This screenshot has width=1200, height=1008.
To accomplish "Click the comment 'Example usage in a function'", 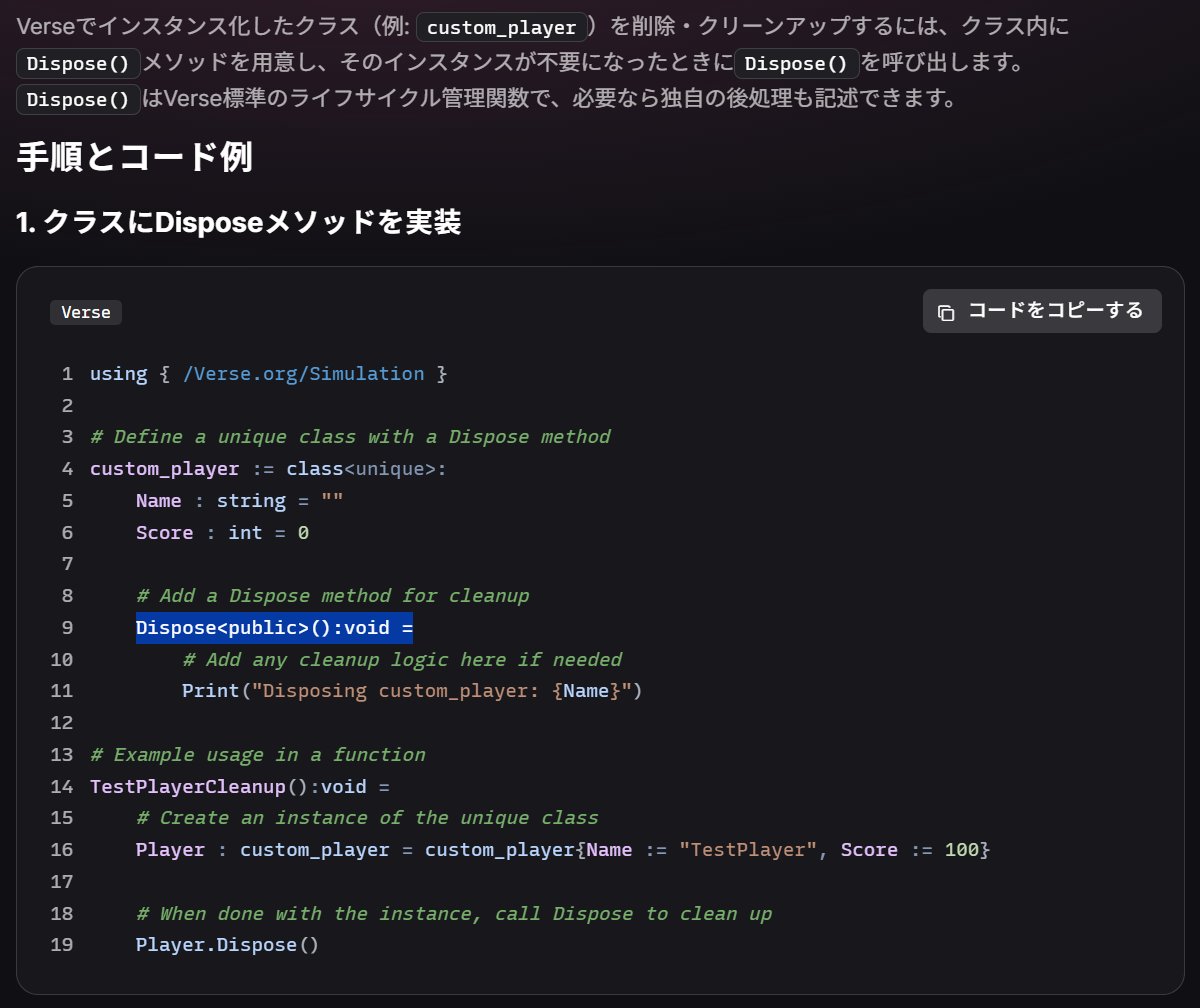I will tap(258, 754).
